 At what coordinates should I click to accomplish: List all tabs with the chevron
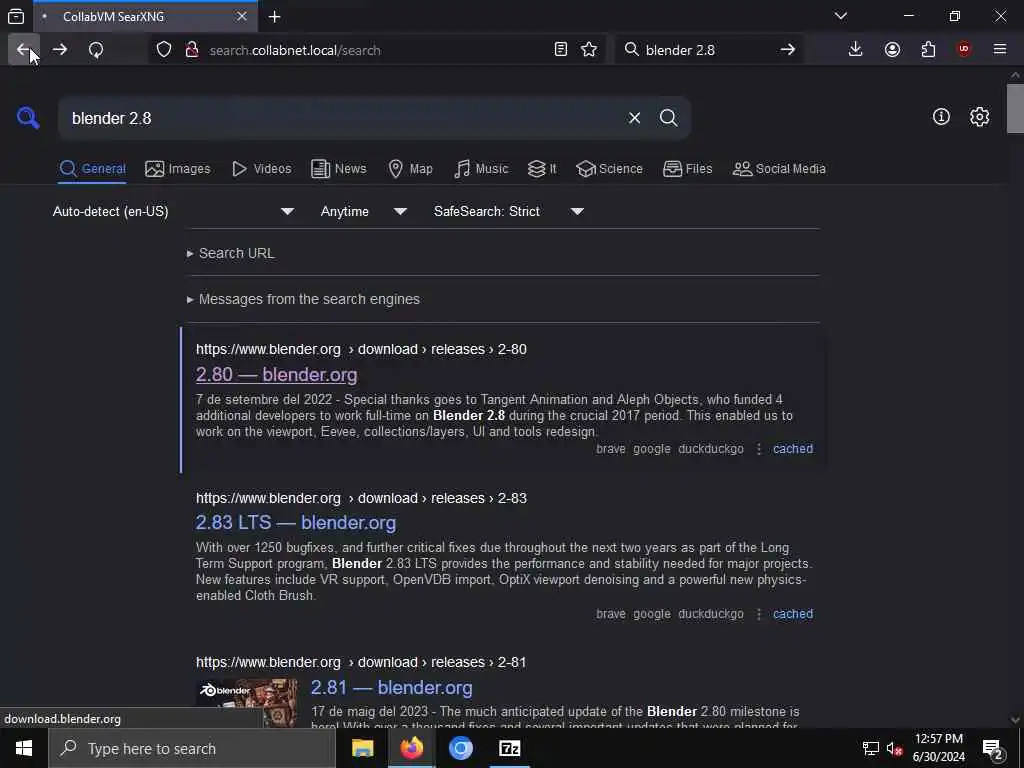point(840,16)
